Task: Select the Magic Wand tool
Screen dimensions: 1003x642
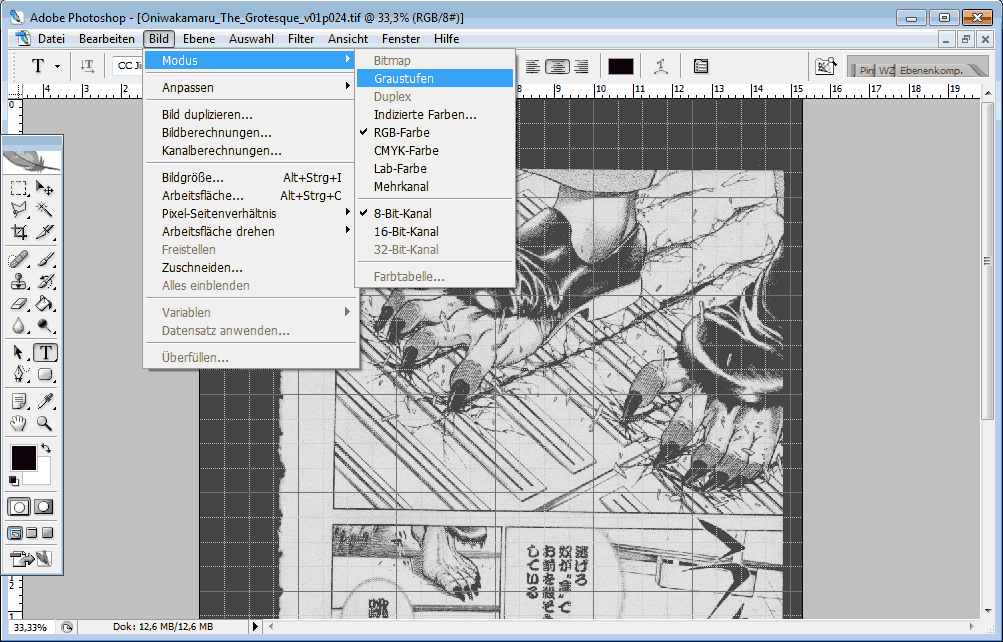Action: pos(44,209)
